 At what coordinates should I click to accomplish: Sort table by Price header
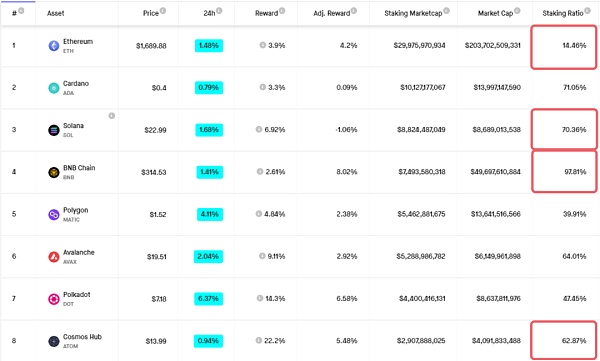pos(150,13)
